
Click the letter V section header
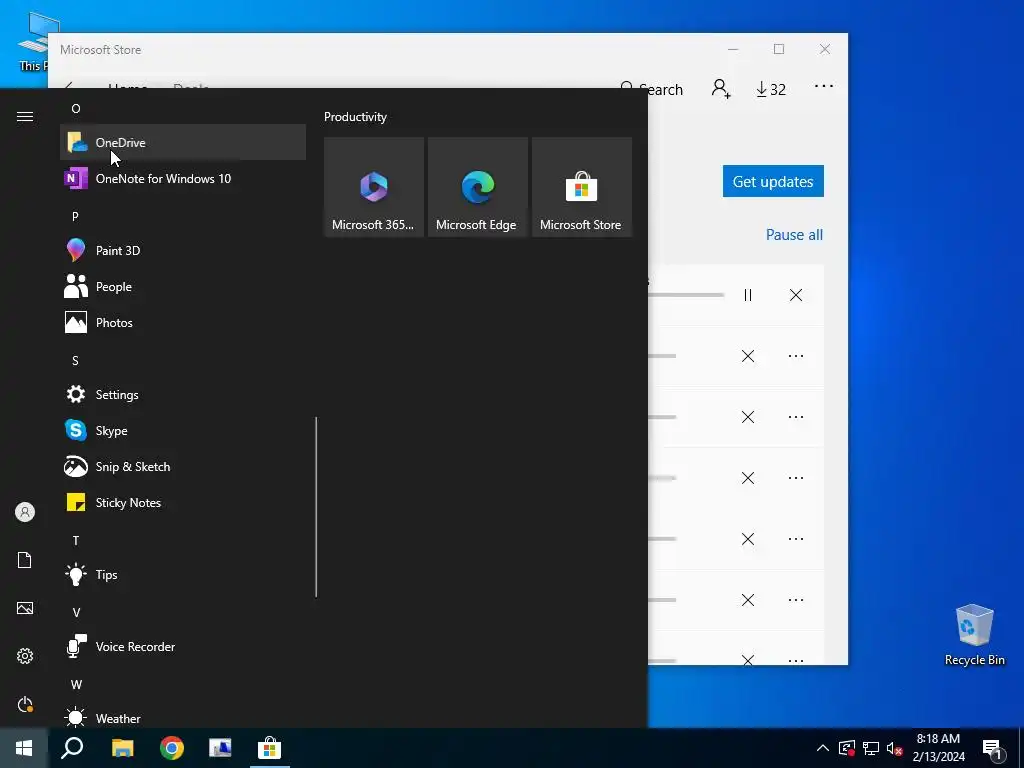click(76, 613)
